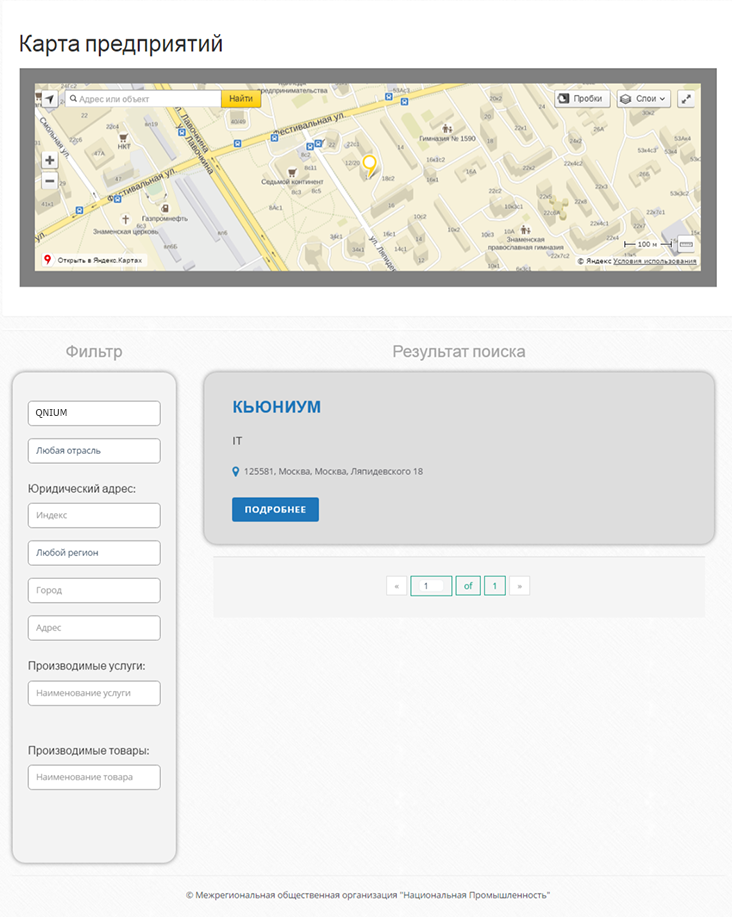Click the Город input field
Image resolution: width=732 pixels, height=917 pixels.
(94, 590)
